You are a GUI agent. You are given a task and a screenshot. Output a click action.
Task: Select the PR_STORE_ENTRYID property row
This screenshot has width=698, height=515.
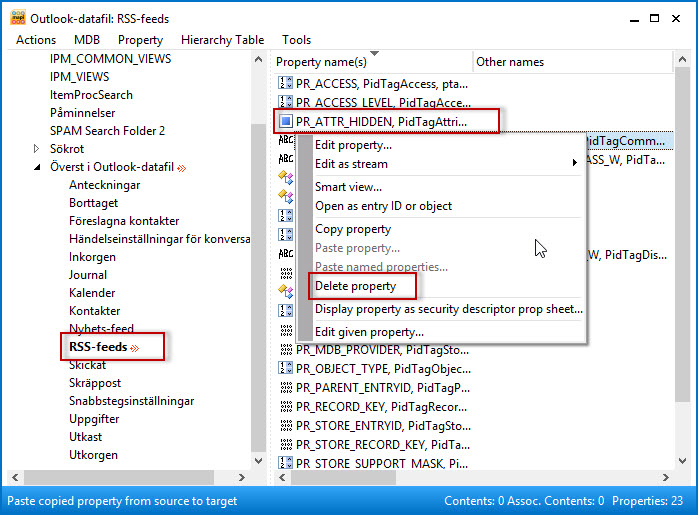coord(383,426)
